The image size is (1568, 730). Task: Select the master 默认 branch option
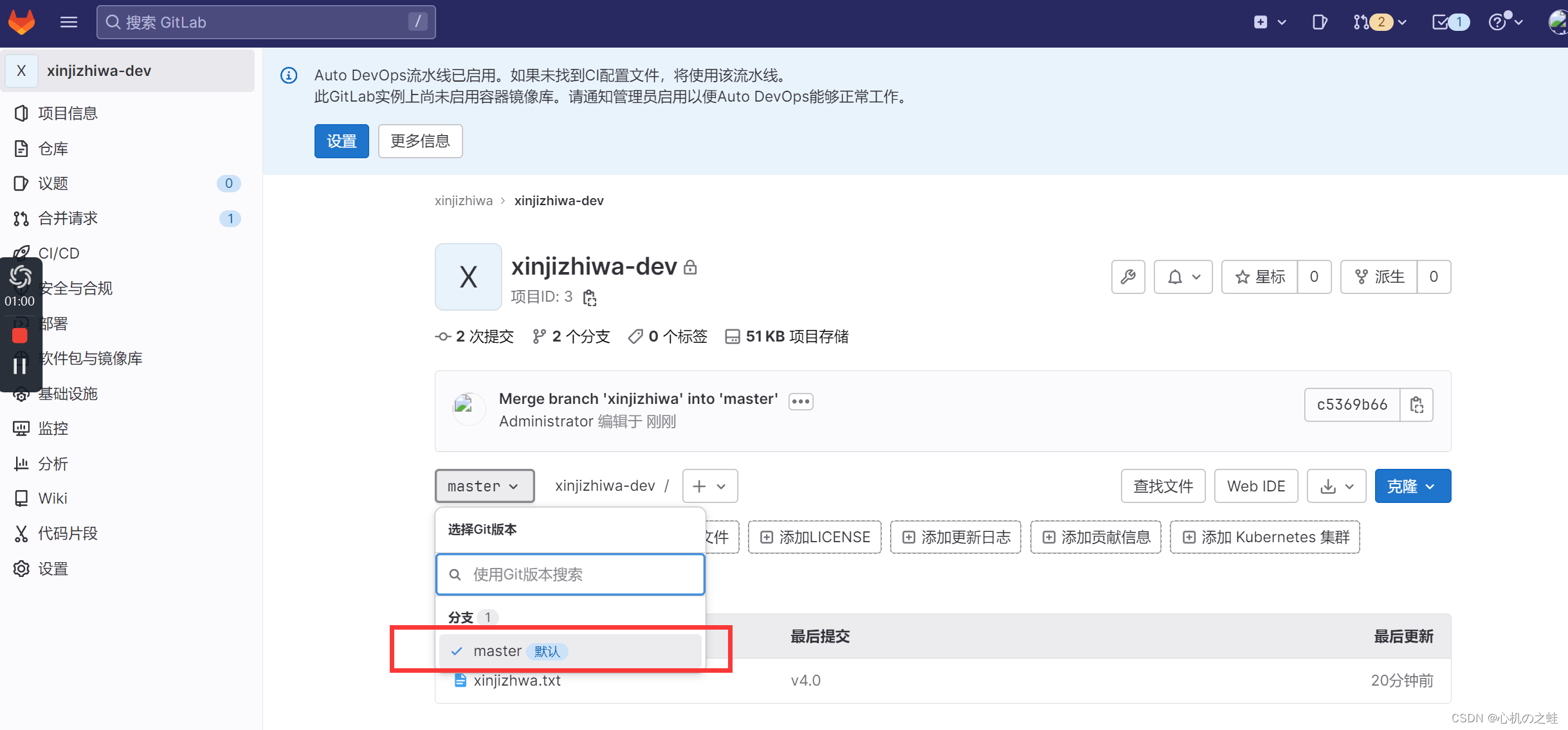(570, 652)
